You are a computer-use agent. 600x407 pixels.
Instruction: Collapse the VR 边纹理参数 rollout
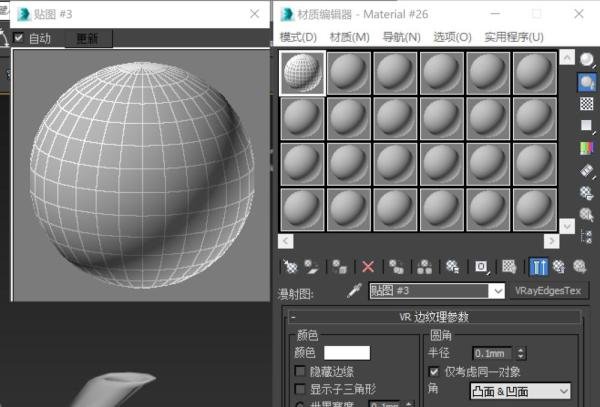[434, 317]
